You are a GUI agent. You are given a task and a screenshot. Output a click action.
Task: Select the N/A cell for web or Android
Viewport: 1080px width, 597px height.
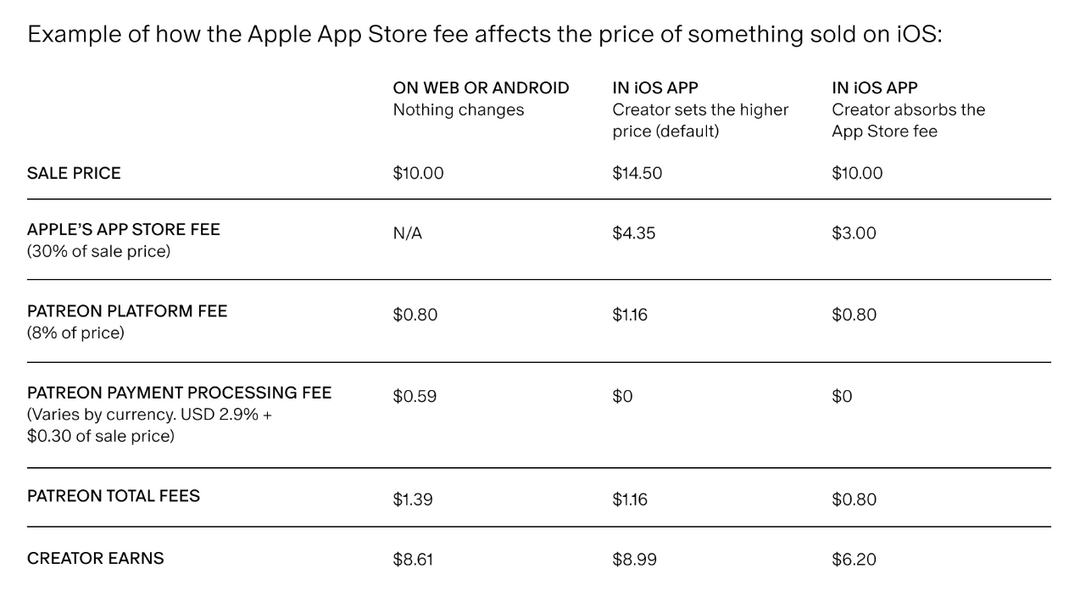[x=407, y=233]
